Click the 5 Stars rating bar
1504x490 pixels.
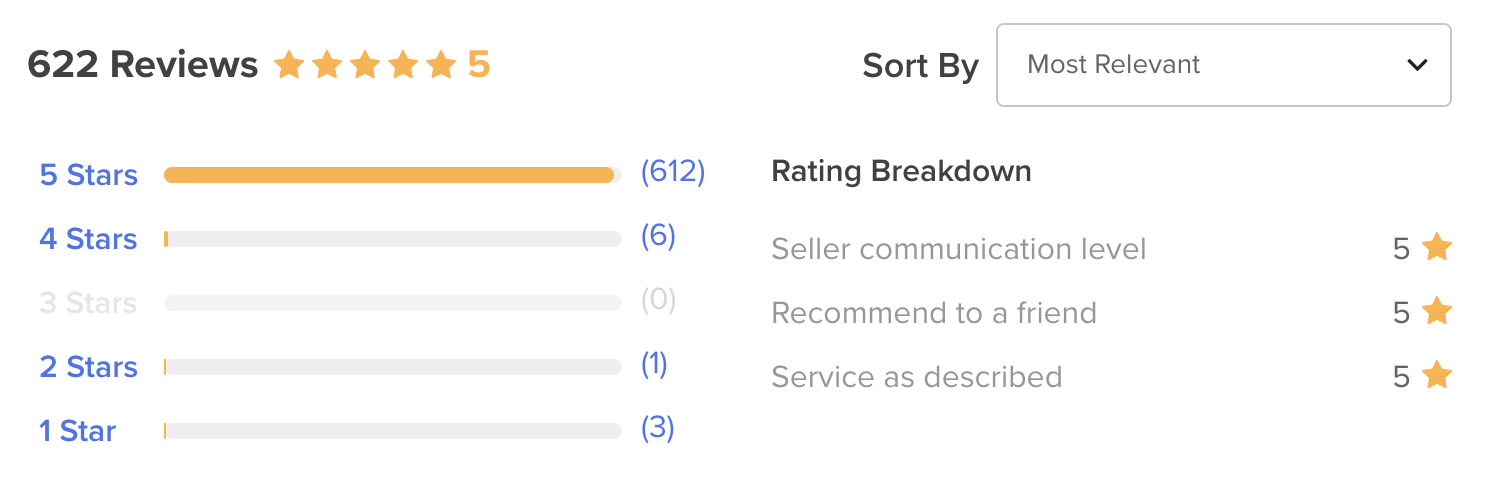click(392, 175)
